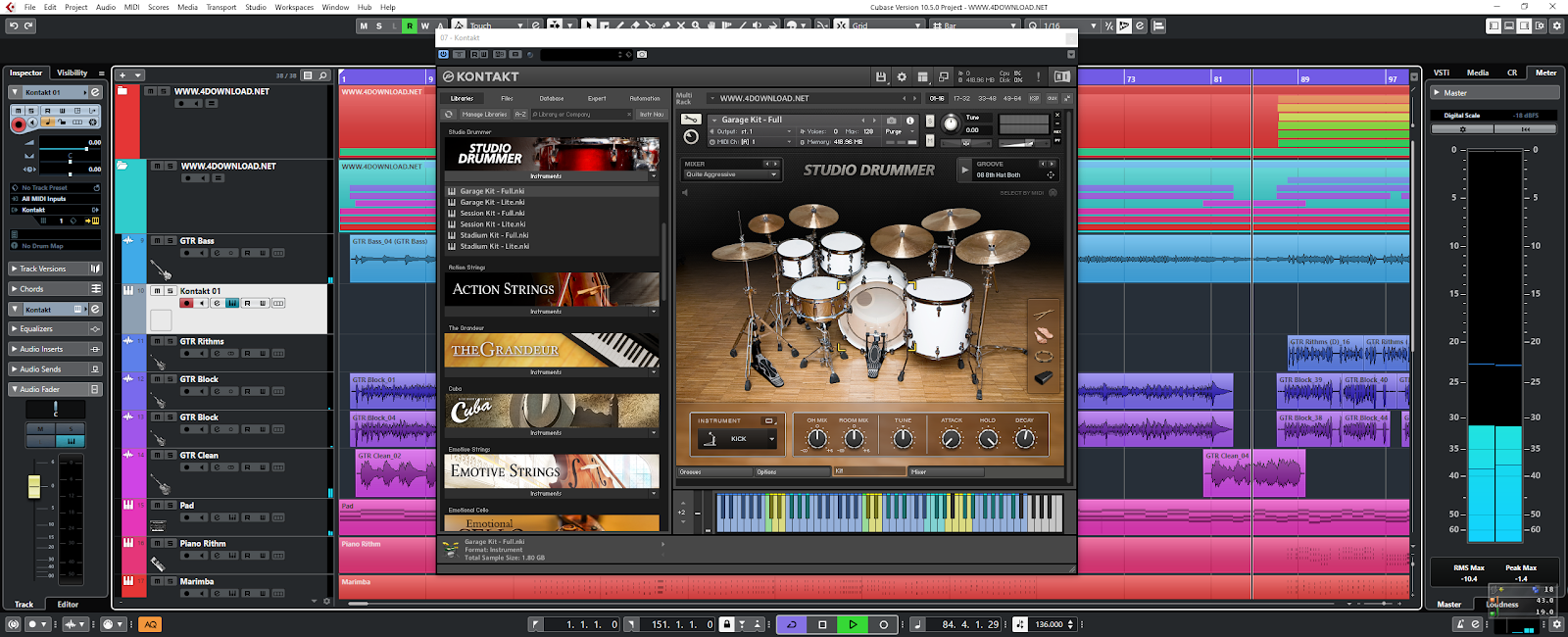Open Kontakt workspace layout icon

pyautogui.click(x=922, y=76)
